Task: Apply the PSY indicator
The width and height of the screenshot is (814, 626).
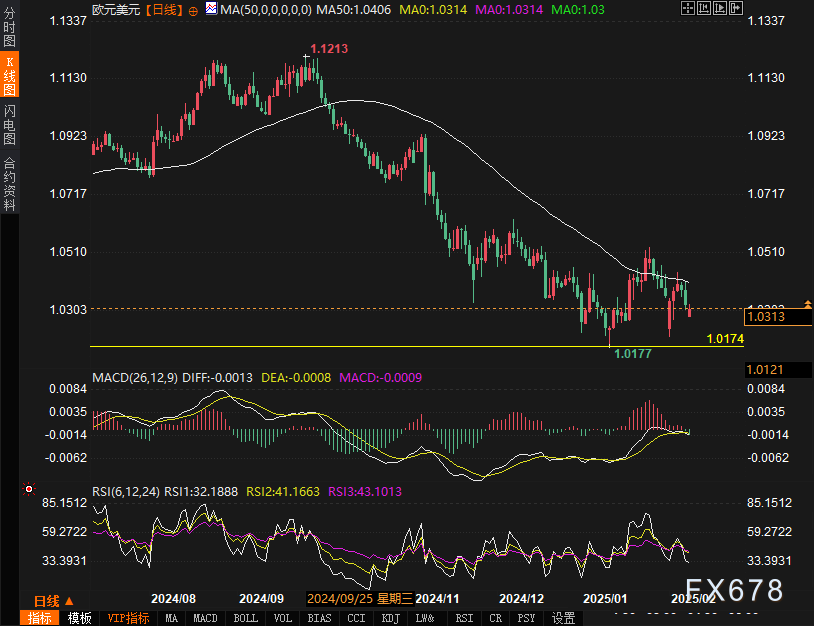Action: pos(526,618)
